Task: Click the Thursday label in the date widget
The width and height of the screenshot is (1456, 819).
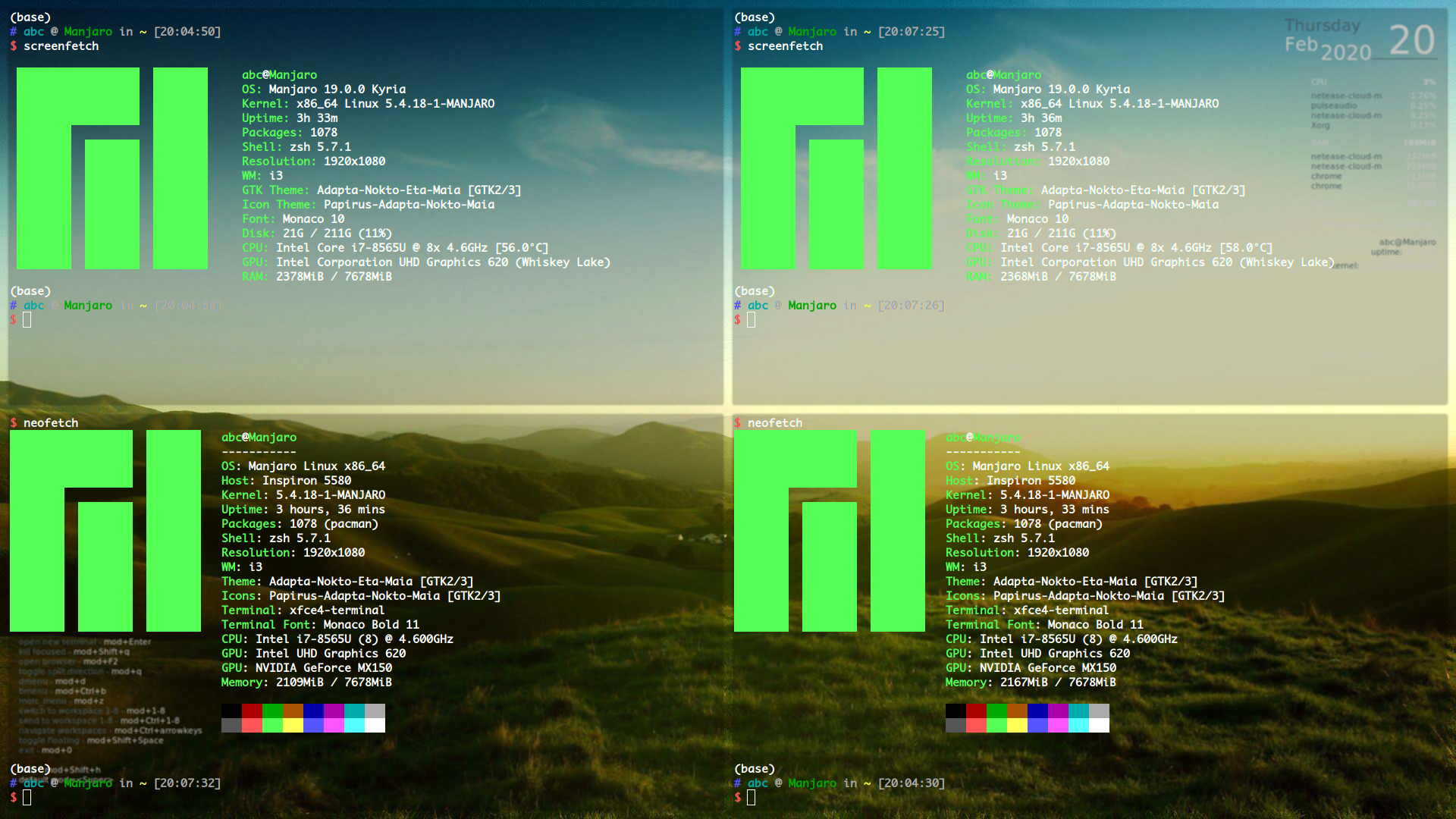Action: (x=1322, y=26)
